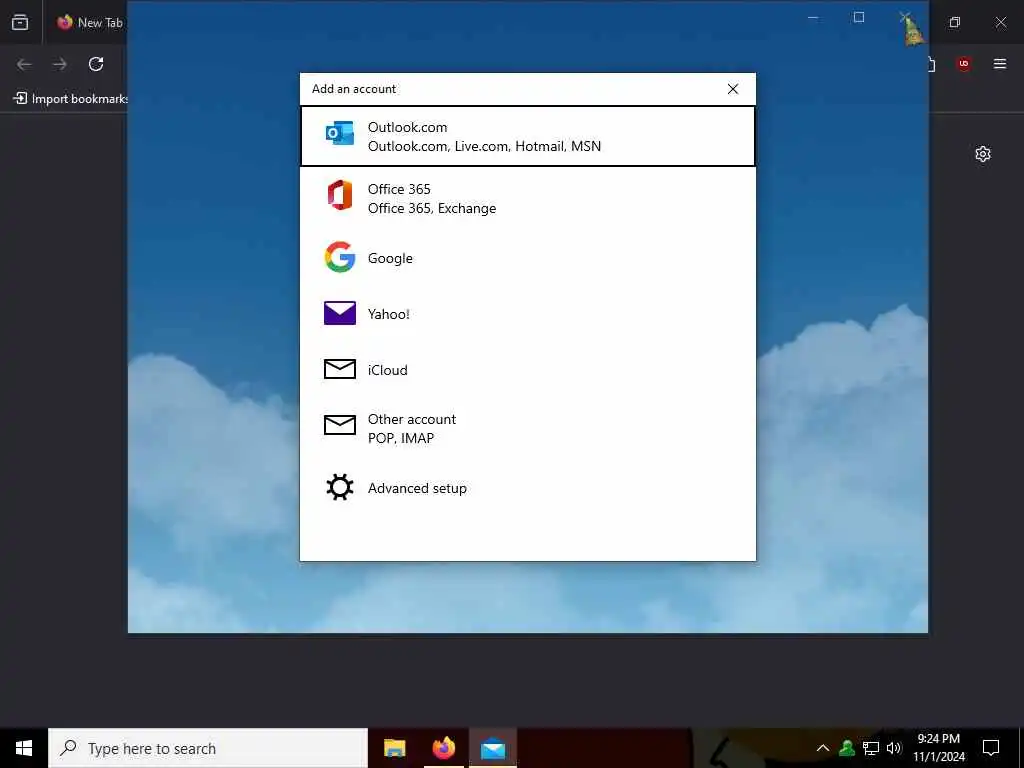Select the Office 365 Exchange icon
Screen dimensions: 1024x768
click(340, 195)
